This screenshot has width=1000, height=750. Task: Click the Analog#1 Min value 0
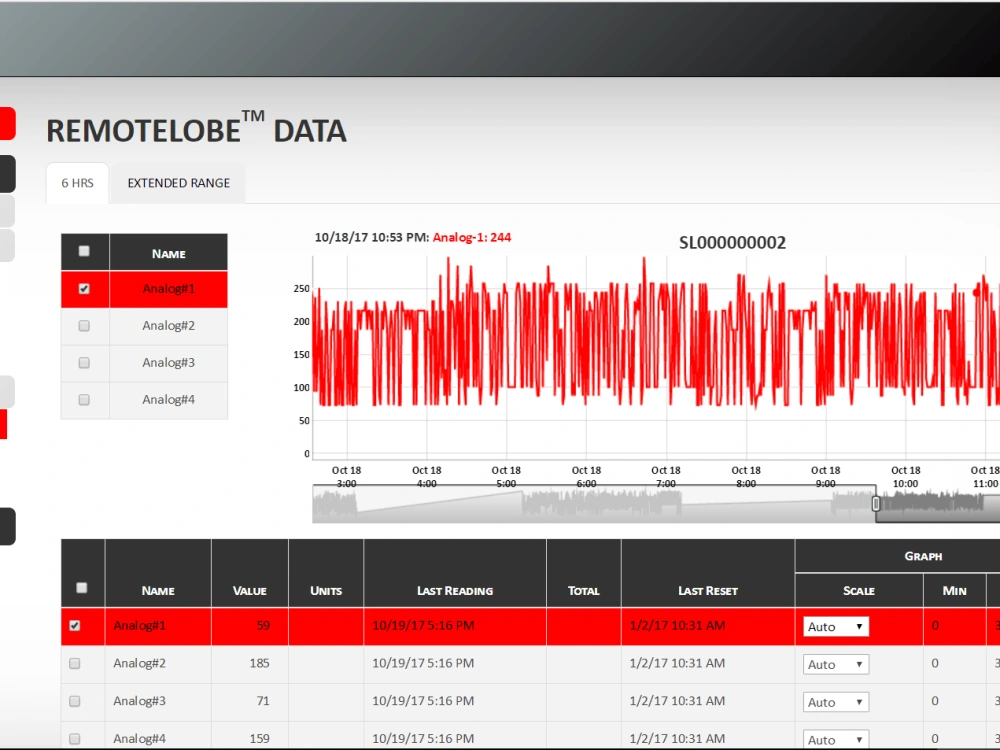click(935, 626)
